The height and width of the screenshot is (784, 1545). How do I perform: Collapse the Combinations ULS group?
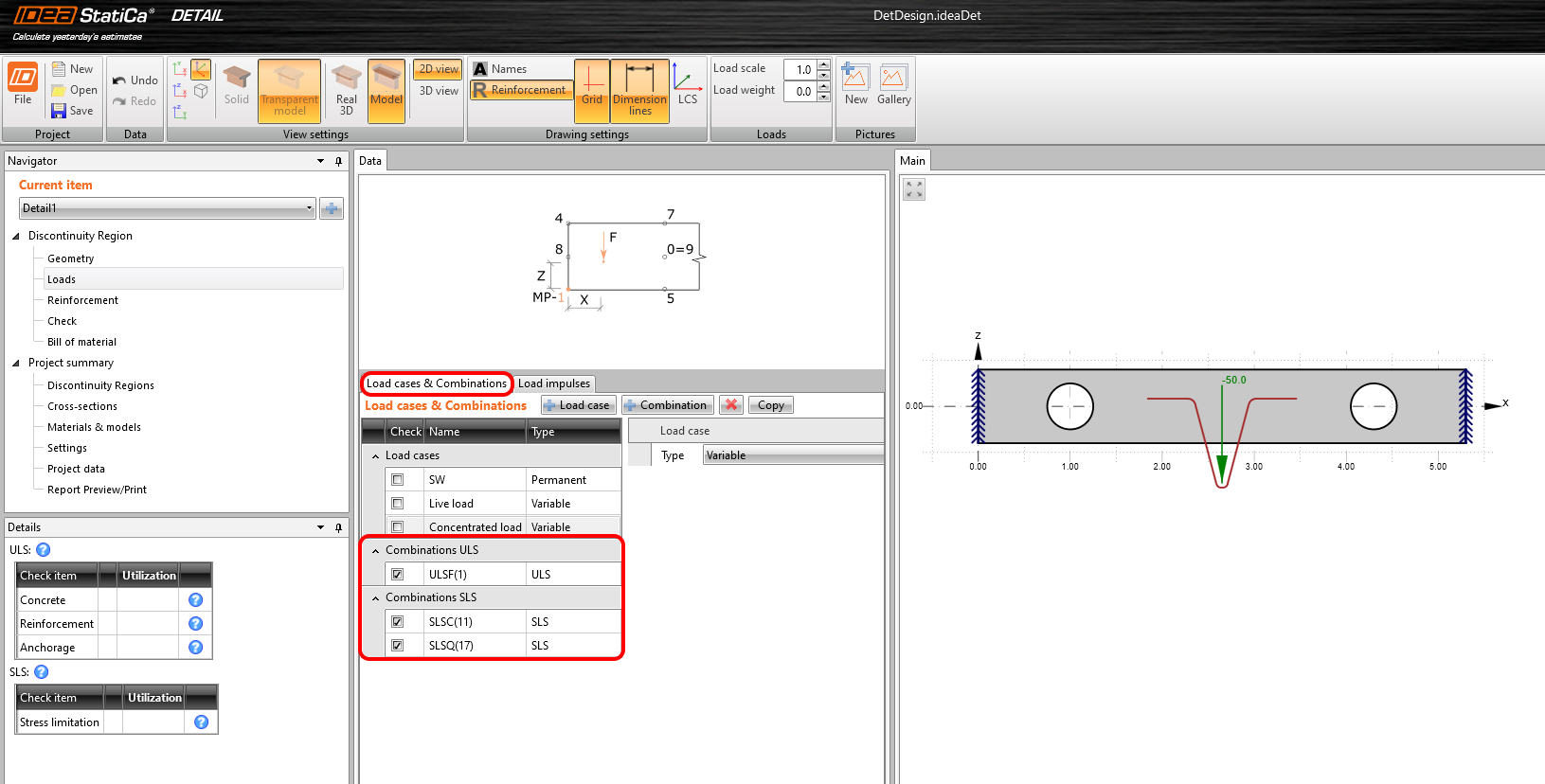click(376, 551)
